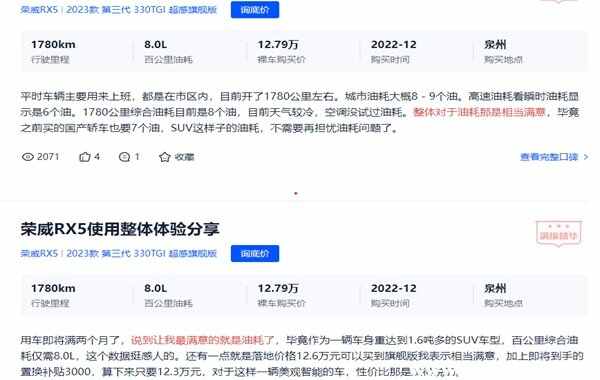This screenshot has width=600, height=380.
Task: Click the comment count 1
Action: tap(137, 157)
